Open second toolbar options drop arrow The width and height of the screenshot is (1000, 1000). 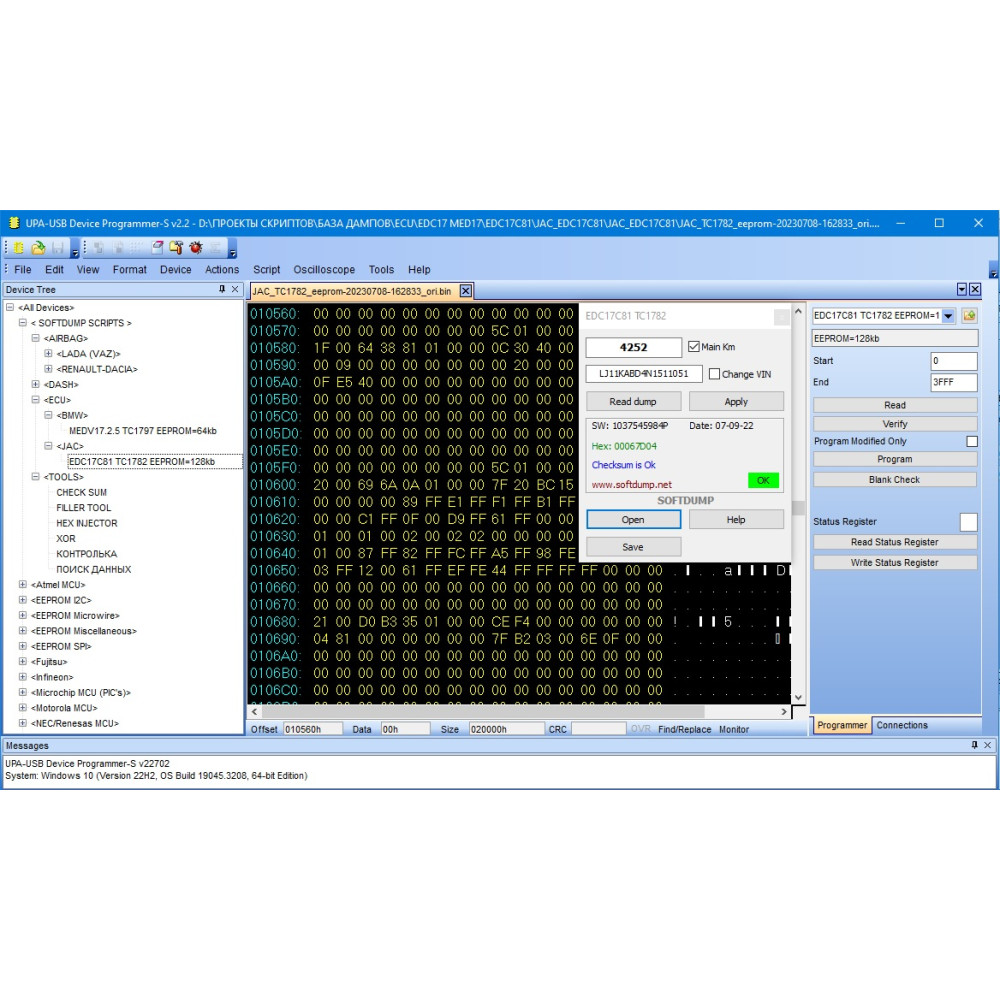232,249
